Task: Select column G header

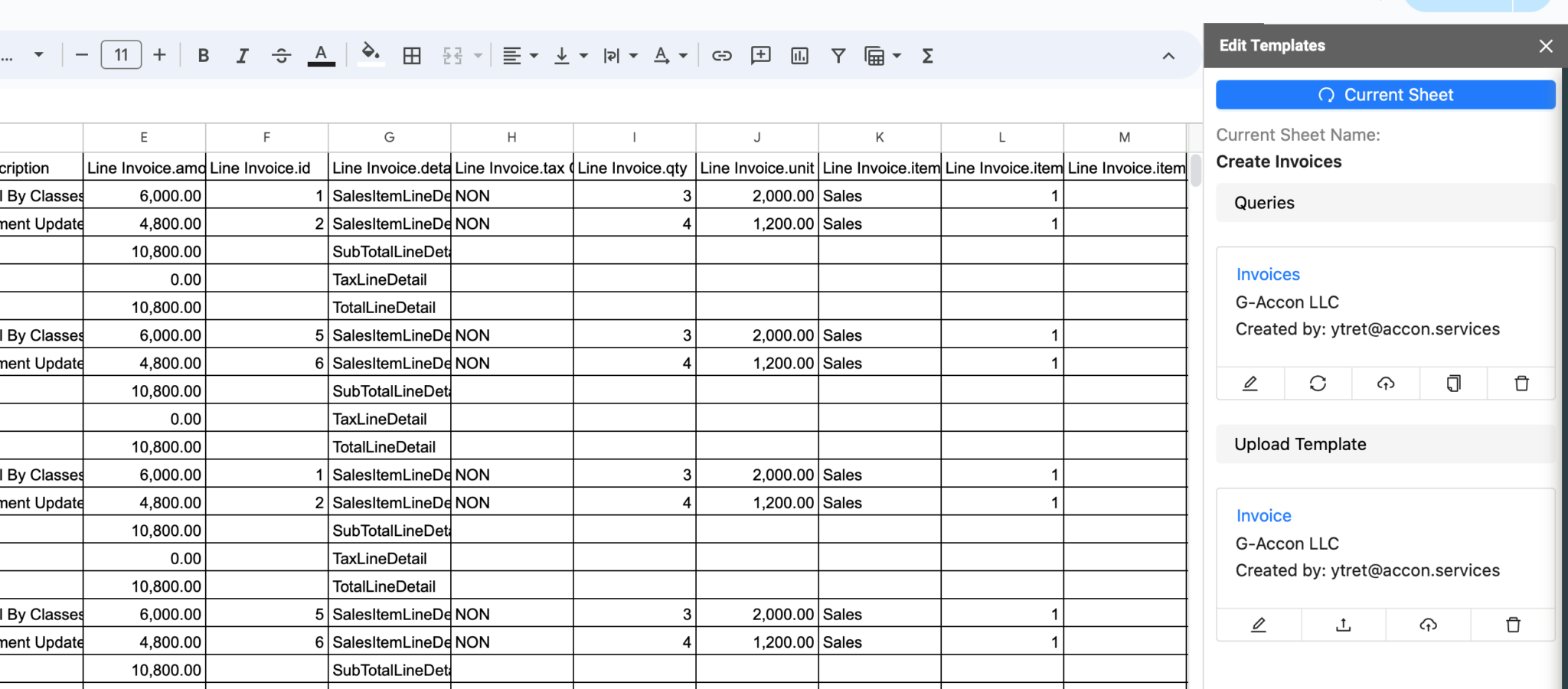Action: pyautogui.click(x=389, y=138)
